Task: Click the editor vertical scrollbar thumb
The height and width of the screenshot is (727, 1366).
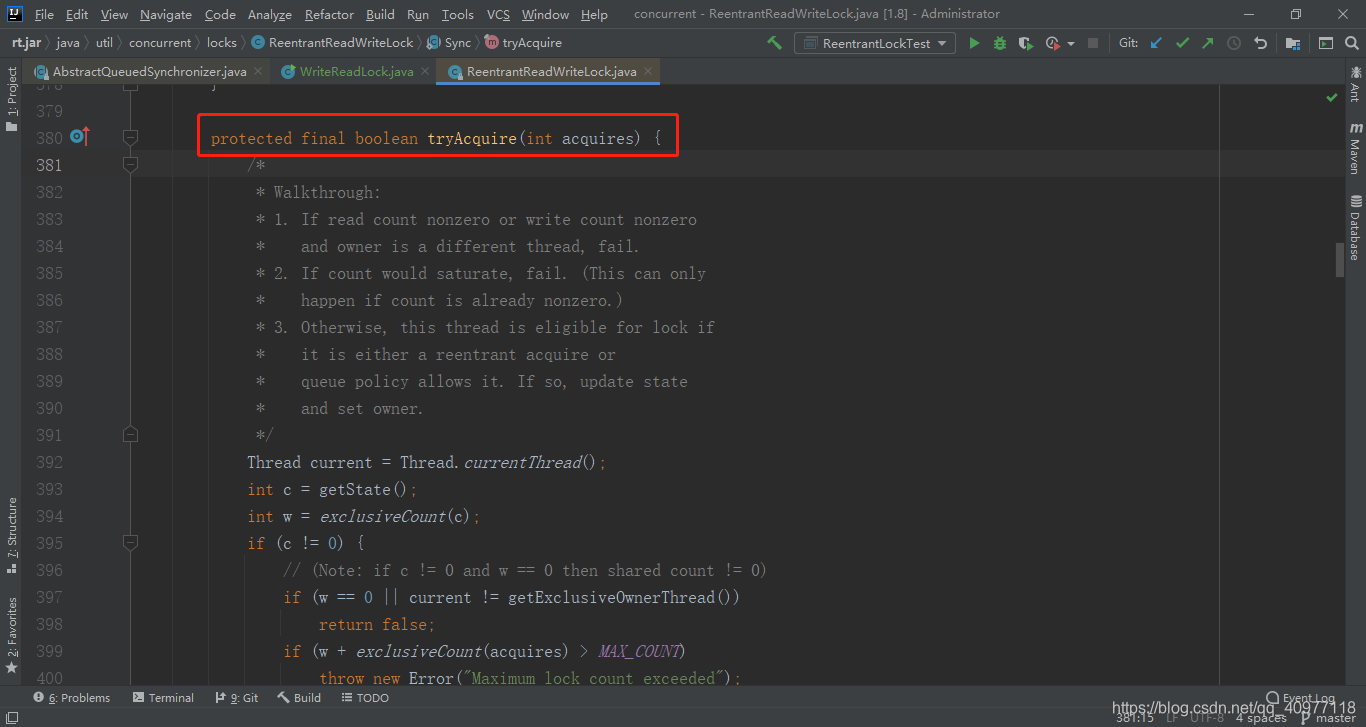Action: [1340, 260]
